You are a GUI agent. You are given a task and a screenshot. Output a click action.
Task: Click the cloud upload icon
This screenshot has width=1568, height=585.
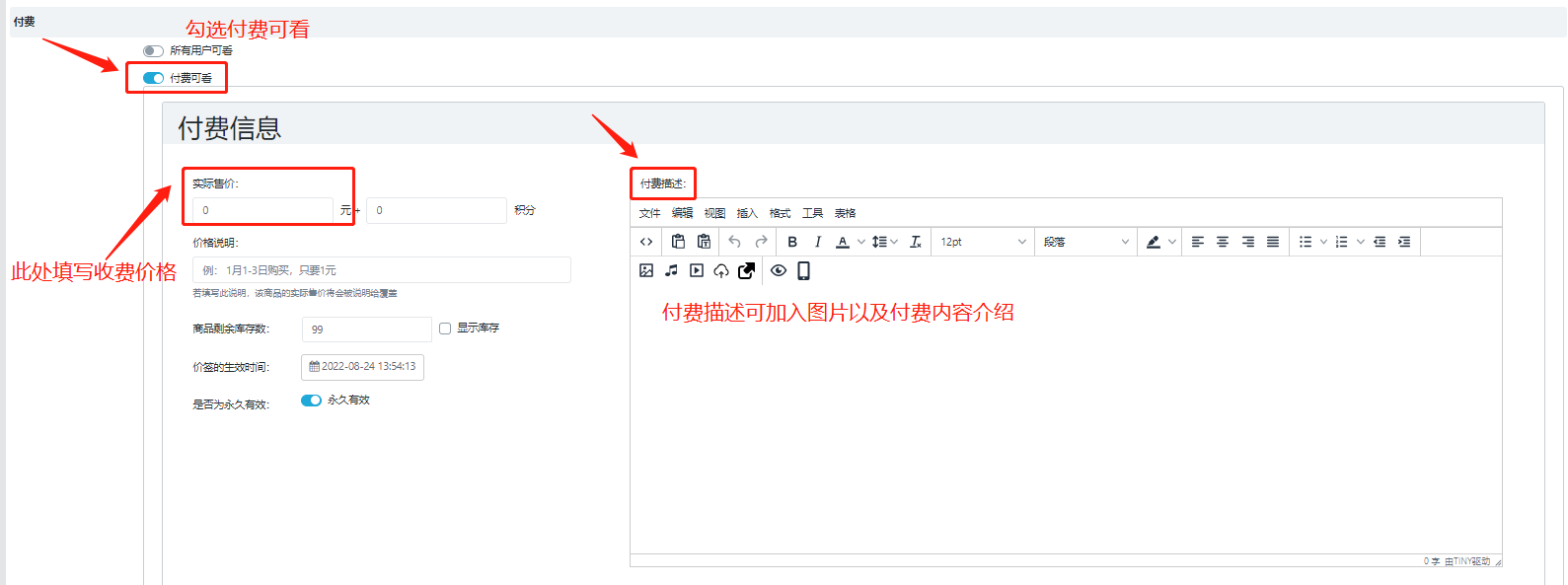click(721, 270)
